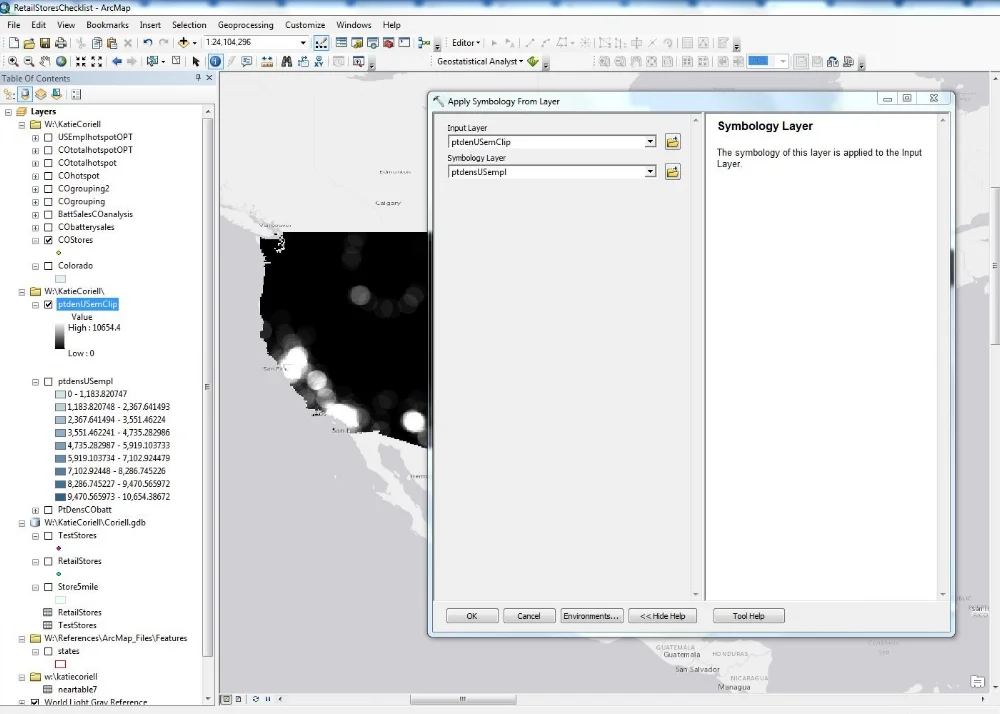Activate the Identify tool
The width and height of the screenshot is (1000, 714).
216,61
